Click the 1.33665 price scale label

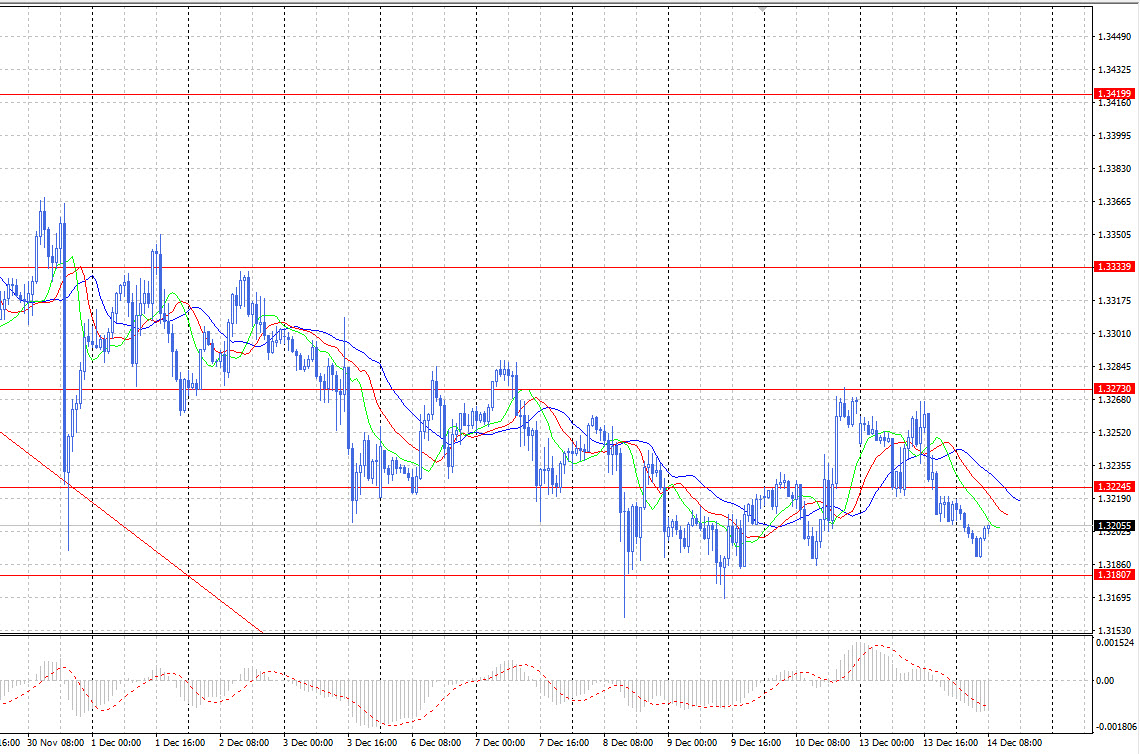[1115, 202]
